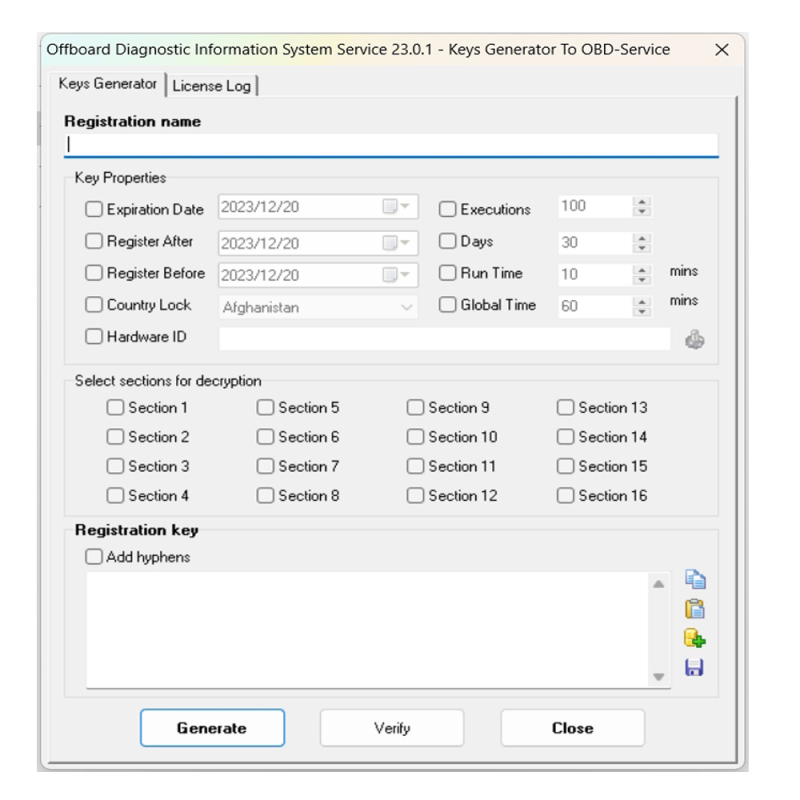The height and width of the screenshot is (800, 800).
Task: Enable the Expiration Date checkbox
Action: pos(92,209)
